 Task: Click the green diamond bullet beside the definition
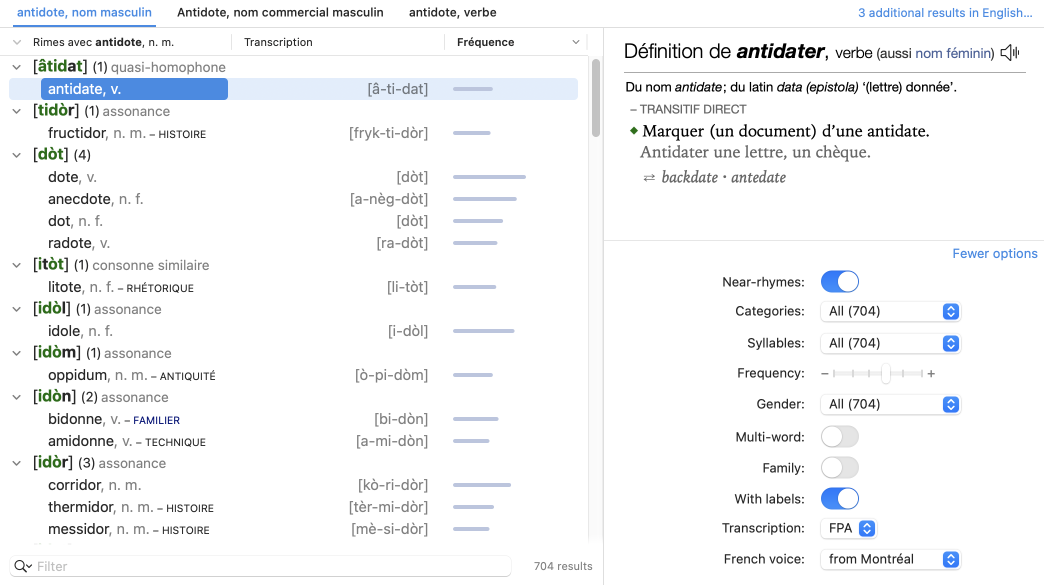pos(632,131)
